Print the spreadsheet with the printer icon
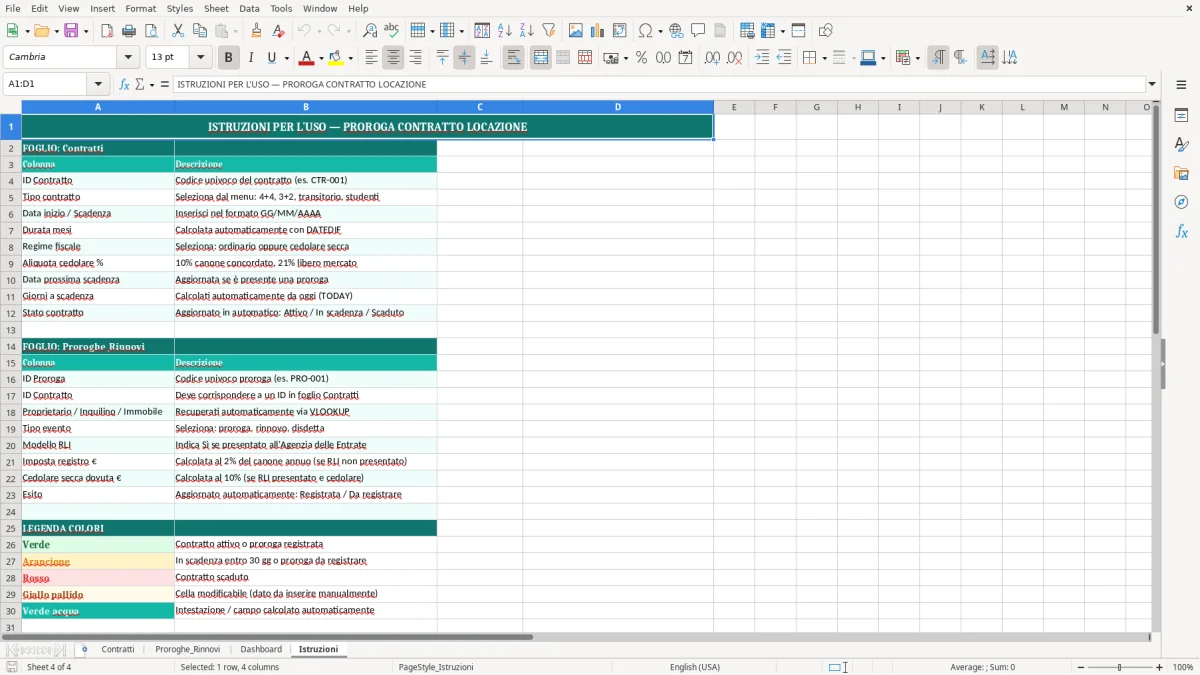Image resolution: width=1200 pixels, height=675 pixels. 129,31
